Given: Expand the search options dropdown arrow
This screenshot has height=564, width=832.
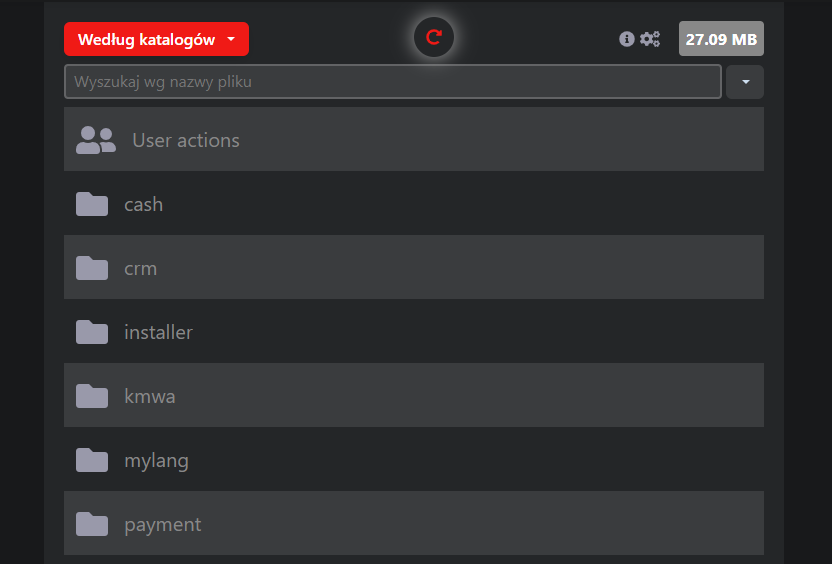Looking at the screenshot, I should click(x=745, y=82).
